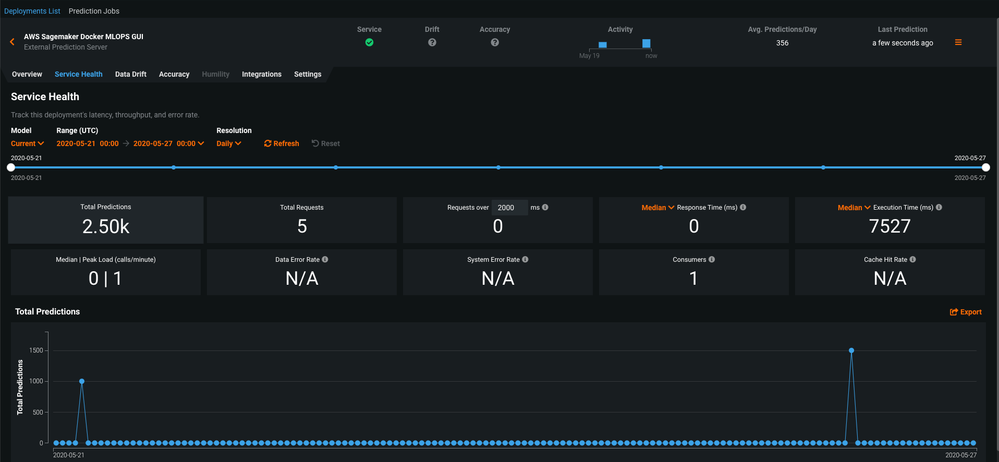Open the Resolution Daily dropdown

[x=229, y=143]
